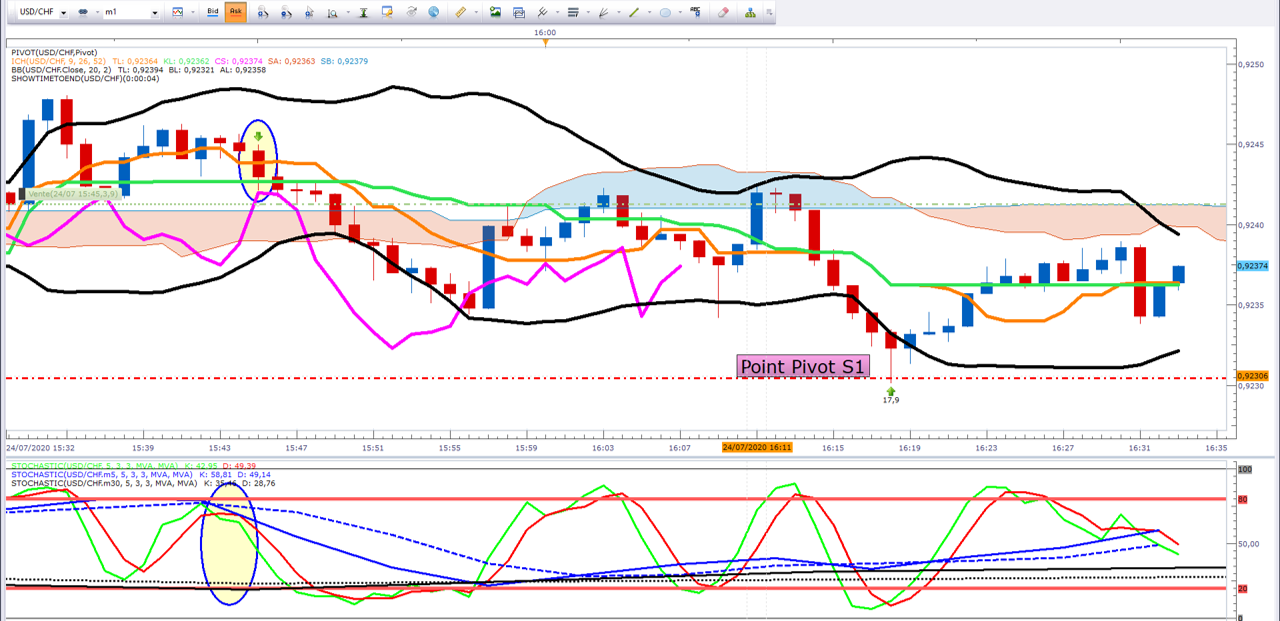This screenshot has width=1280, height=621.
Task: Toggle the greyed eye visibility icon
Action: (x=411, y=12)
